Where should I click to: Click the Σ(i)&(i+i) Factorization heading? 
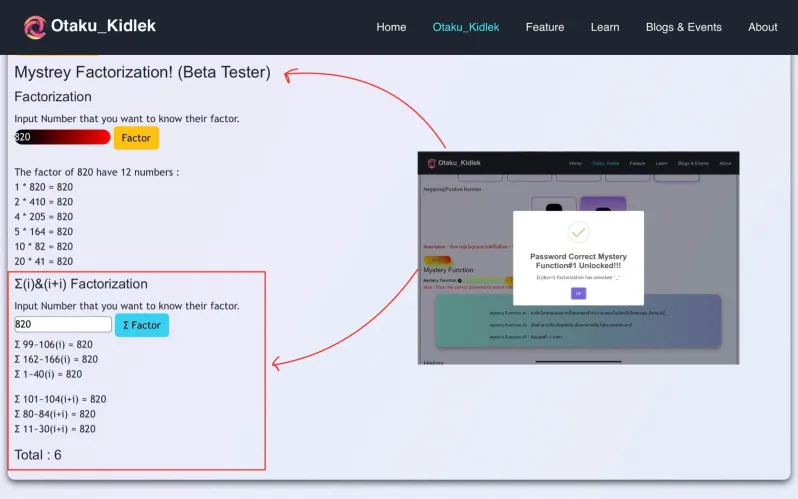pos(81,284)
